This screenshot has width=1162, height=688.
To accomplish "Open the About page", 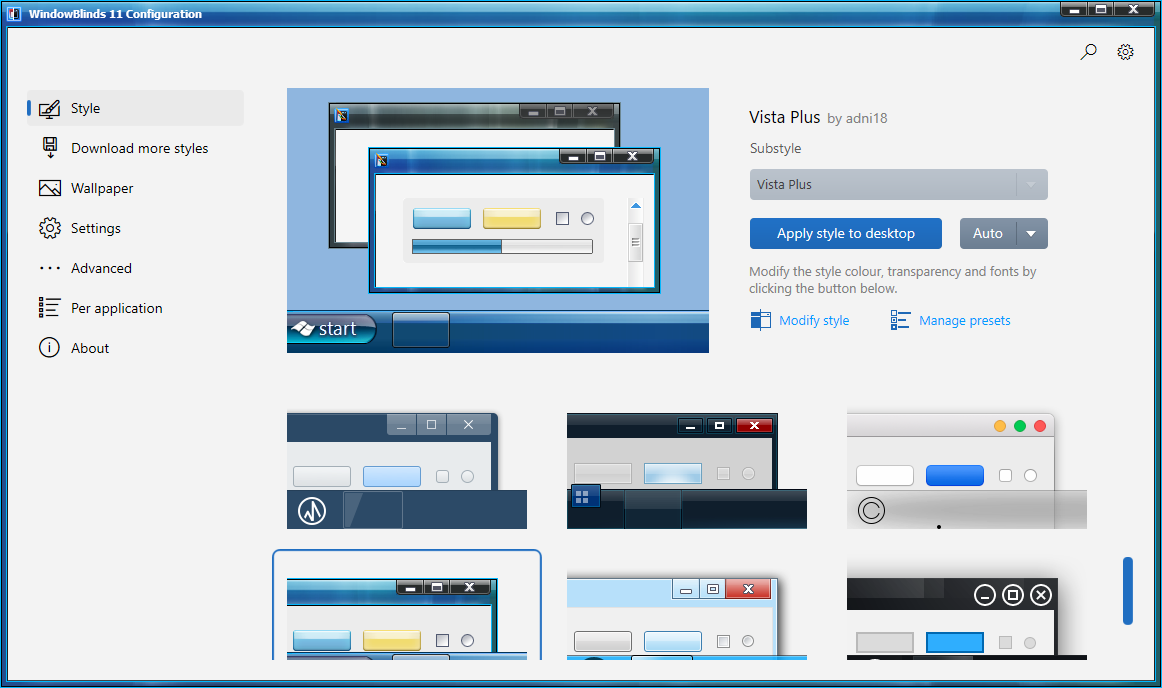I will point(135,348).
